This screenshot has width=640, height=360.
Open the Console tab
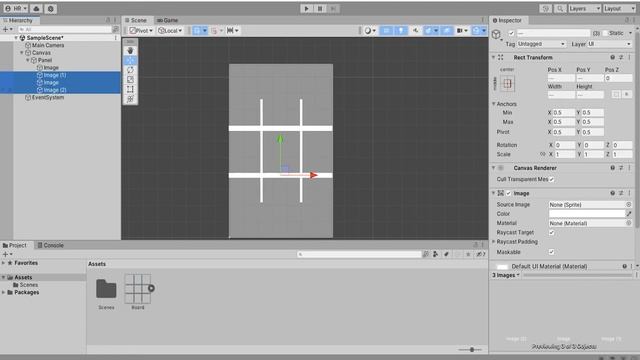point(51,245)
